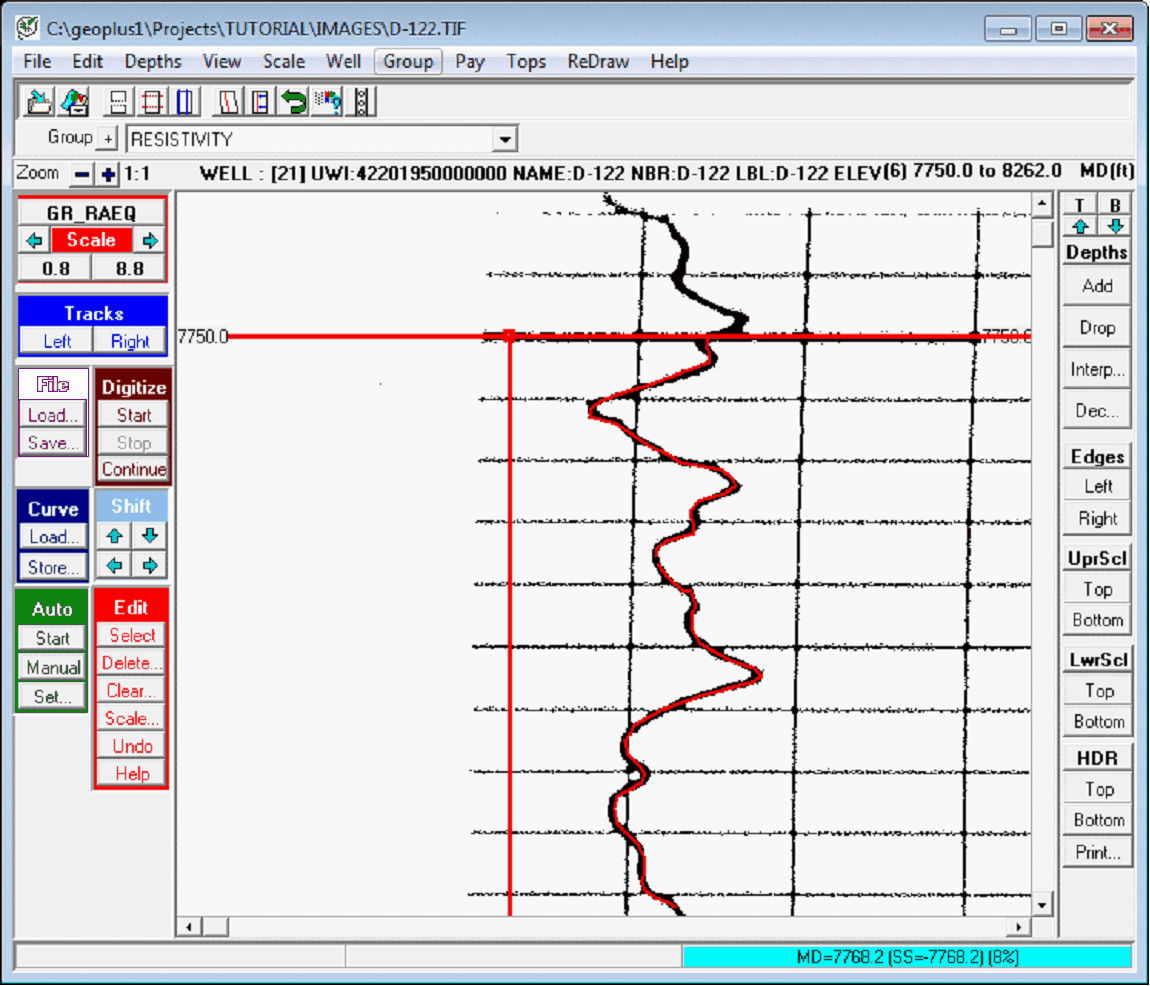
Task: Click left arrow beside red Scale label
Action: [35, 240]
